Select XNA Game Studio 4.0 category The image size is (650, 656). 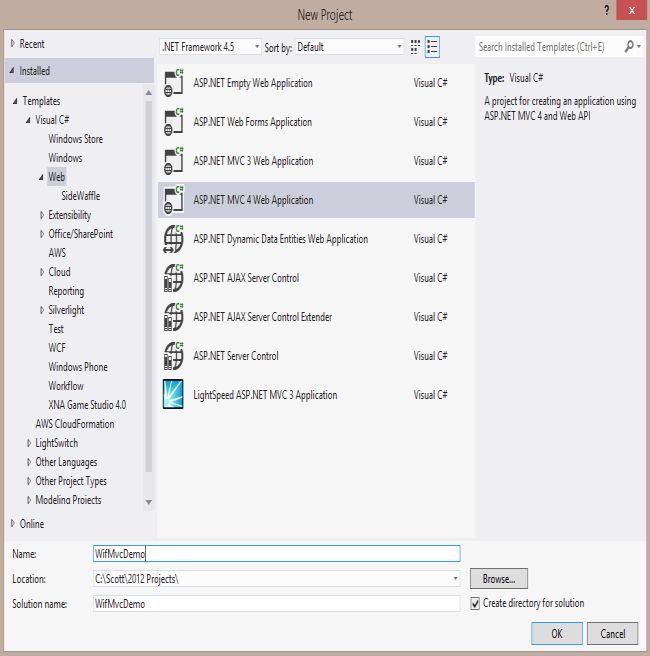point(87,405)
